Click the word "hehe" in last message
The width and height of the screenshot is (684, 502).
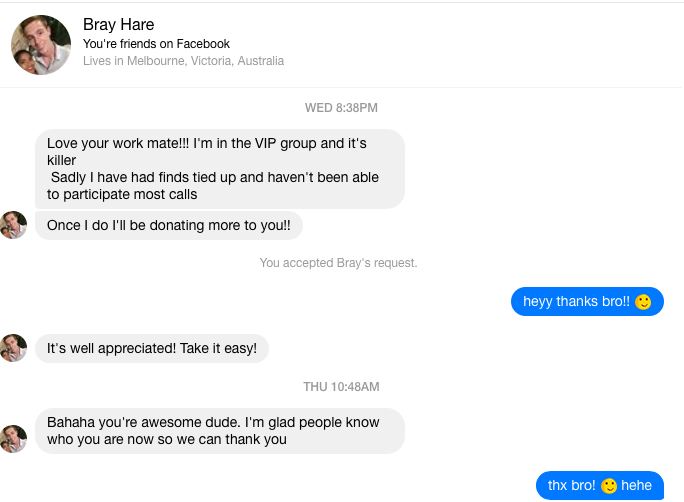coord(637,486)
